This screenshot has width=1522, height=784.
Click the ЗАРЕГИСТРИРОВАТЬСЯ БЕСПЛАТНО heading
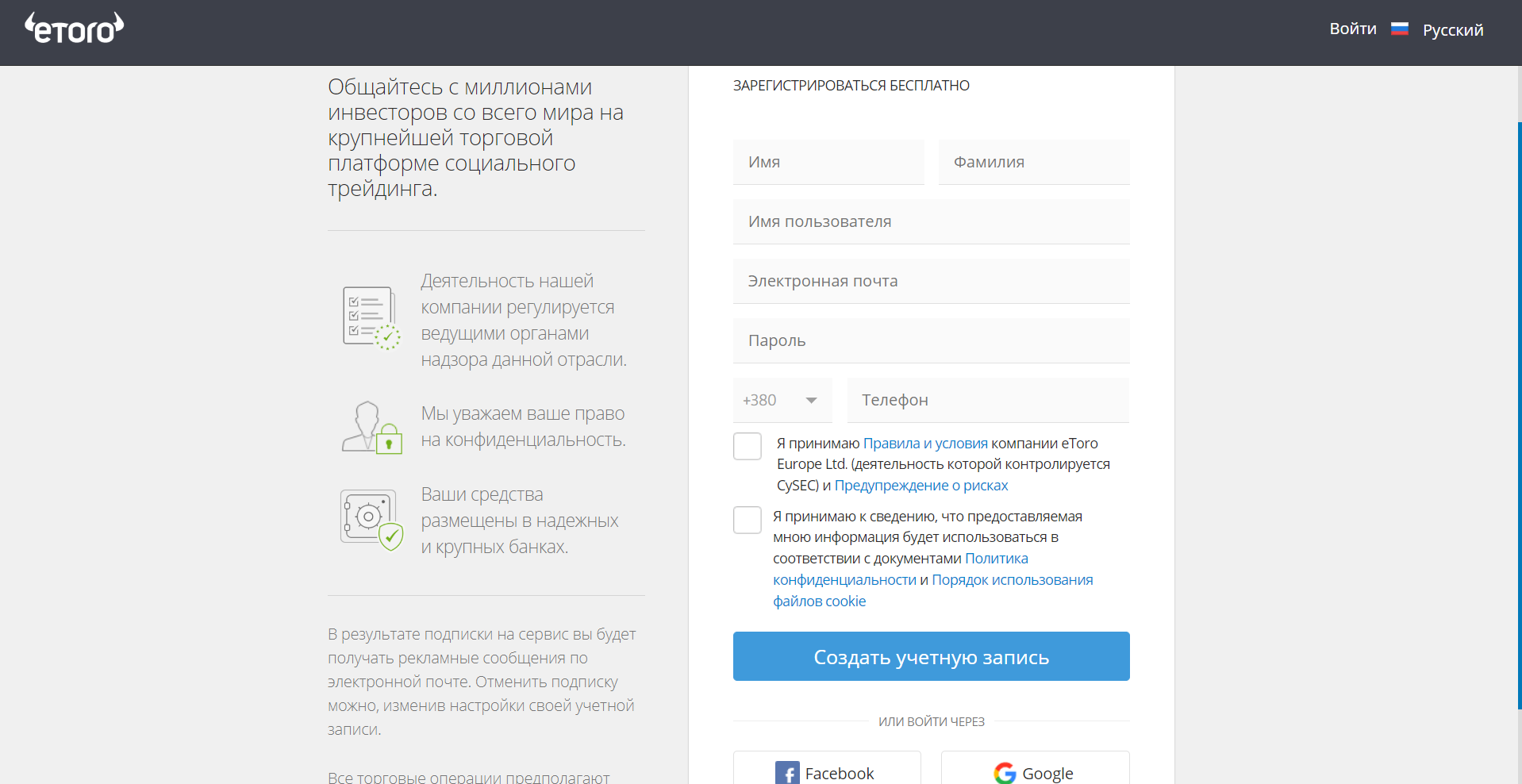coord(851,86)
